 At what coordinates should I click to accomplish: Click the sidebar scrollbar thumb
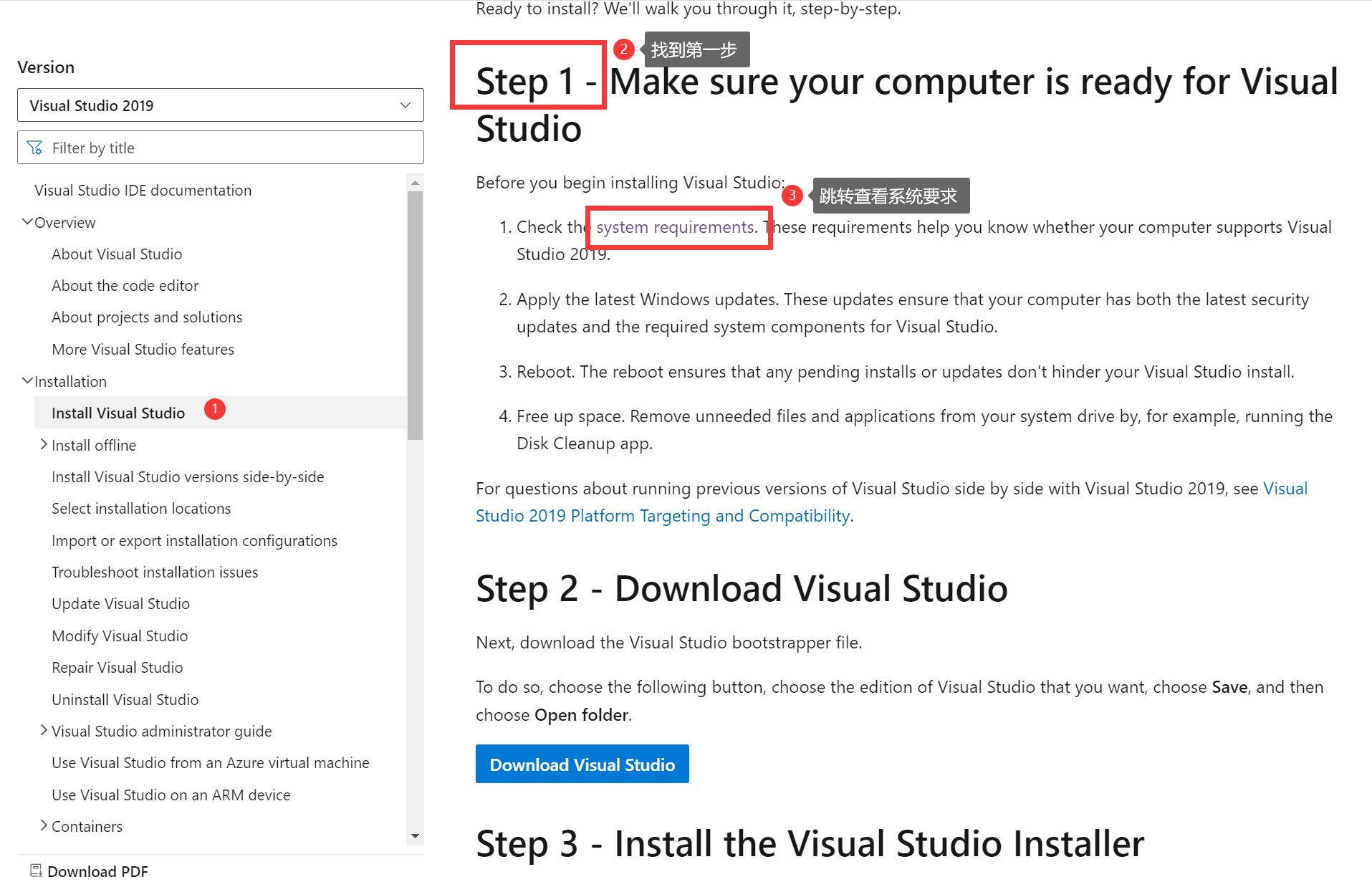point(415,316)
